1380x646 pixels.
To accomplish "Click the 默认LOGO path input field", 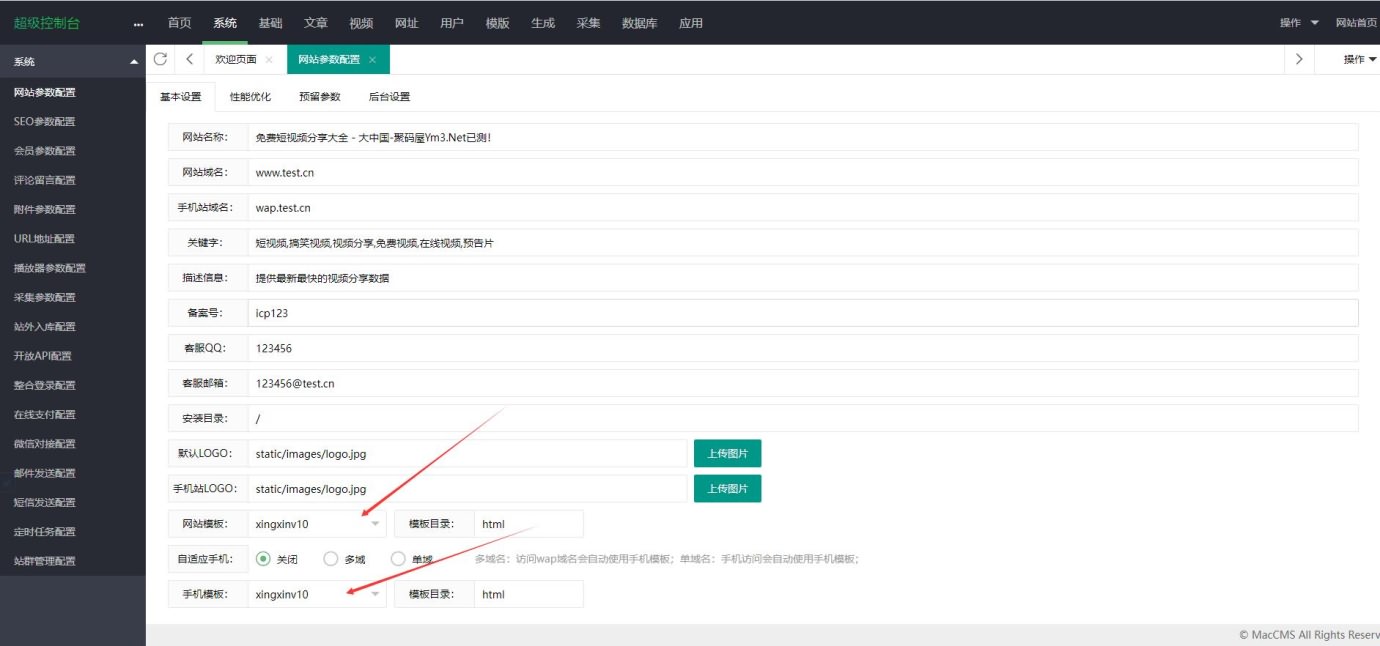I will (x=467, y=454).
